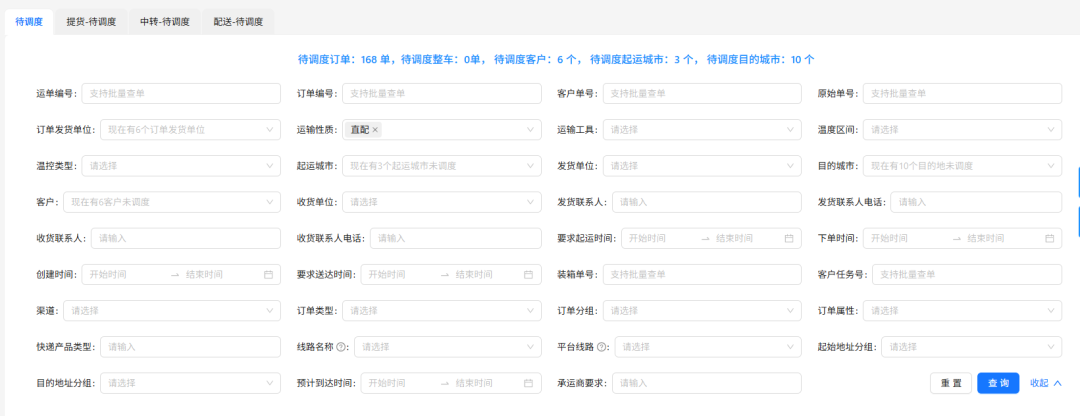Focus the 运单编号 input field
This screenshot has width=1080, height=416.
coord(181,94)
